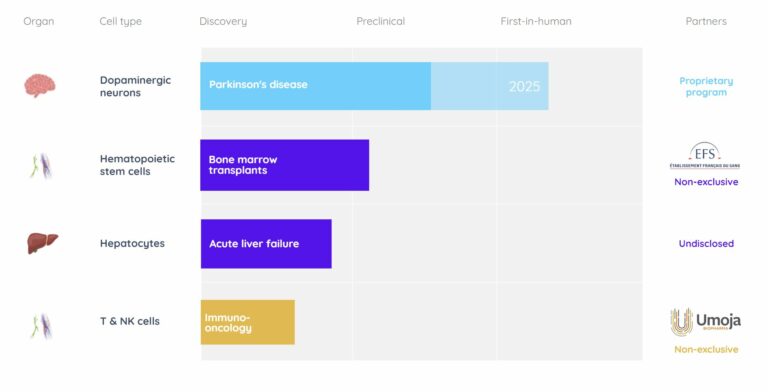Click the brain organ icon

point(40,85)
